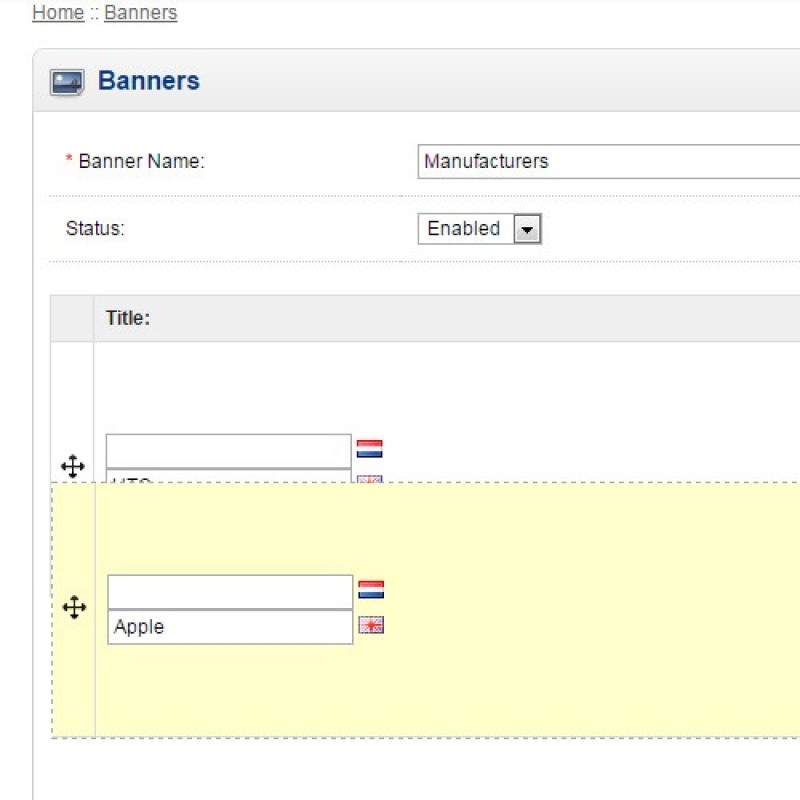Click the drag handle for the HTC banner row
This screenshot has height=800, width=800.
(72, 466)
